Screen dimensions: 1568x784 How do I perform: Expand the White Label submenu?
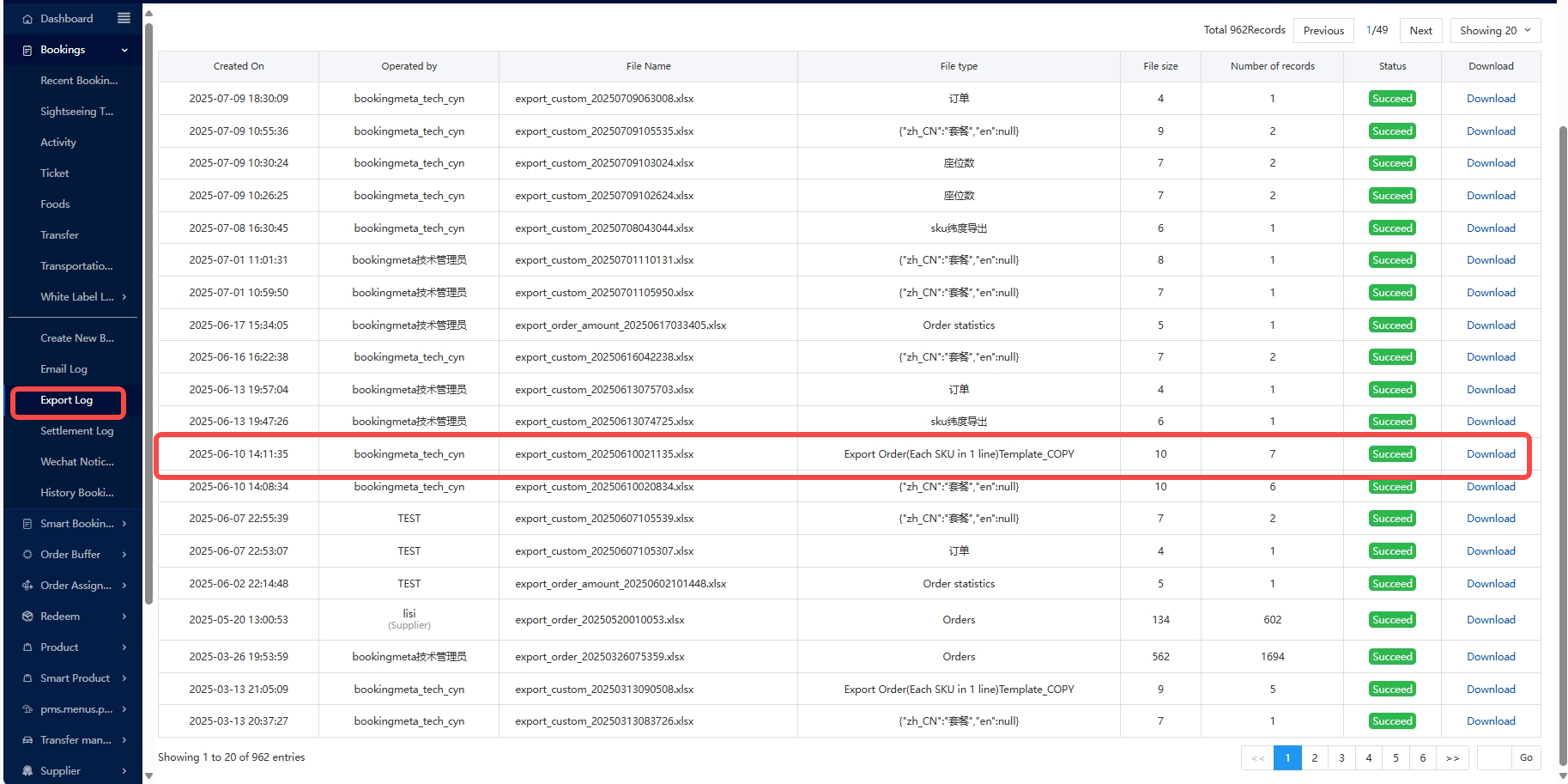[x=124, y=297]
